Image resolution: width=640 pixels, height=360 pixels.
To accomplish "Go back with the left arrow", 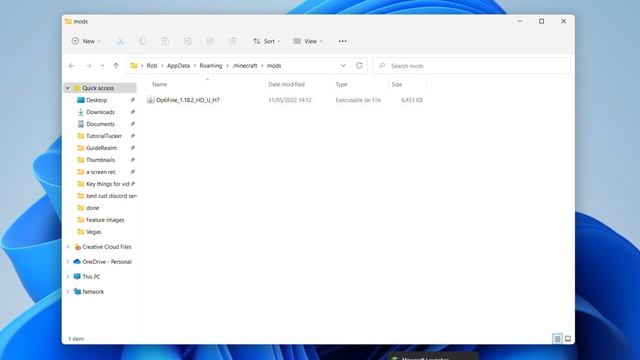I will tap(72, 66).
